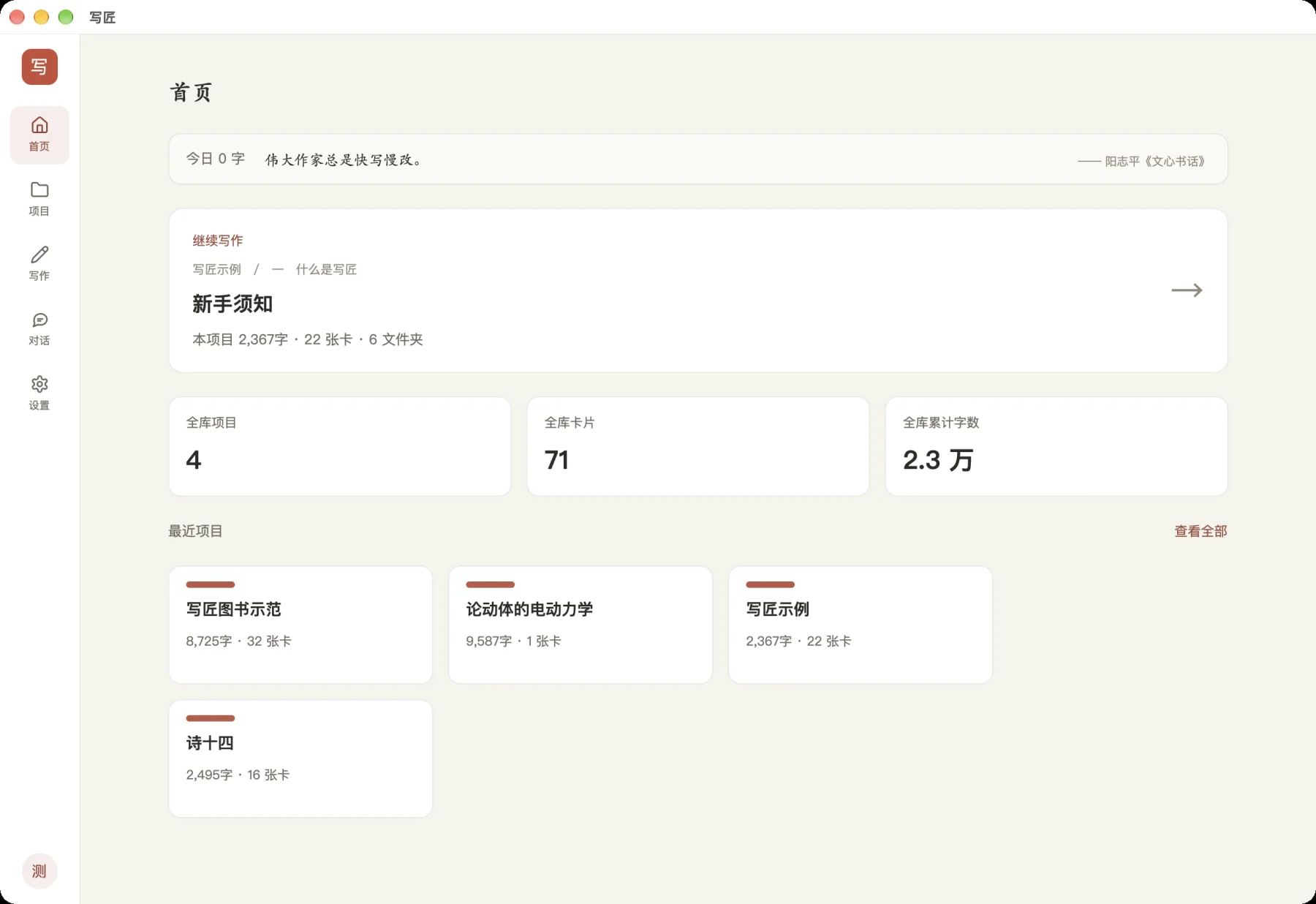Click the 新手须知 title

[x=232, y=304]
